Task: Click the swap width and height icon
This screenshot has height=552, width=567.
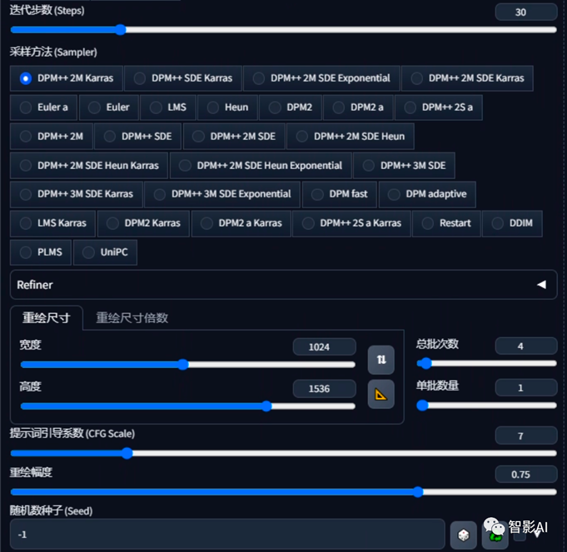Action: (x=381, y=360)
